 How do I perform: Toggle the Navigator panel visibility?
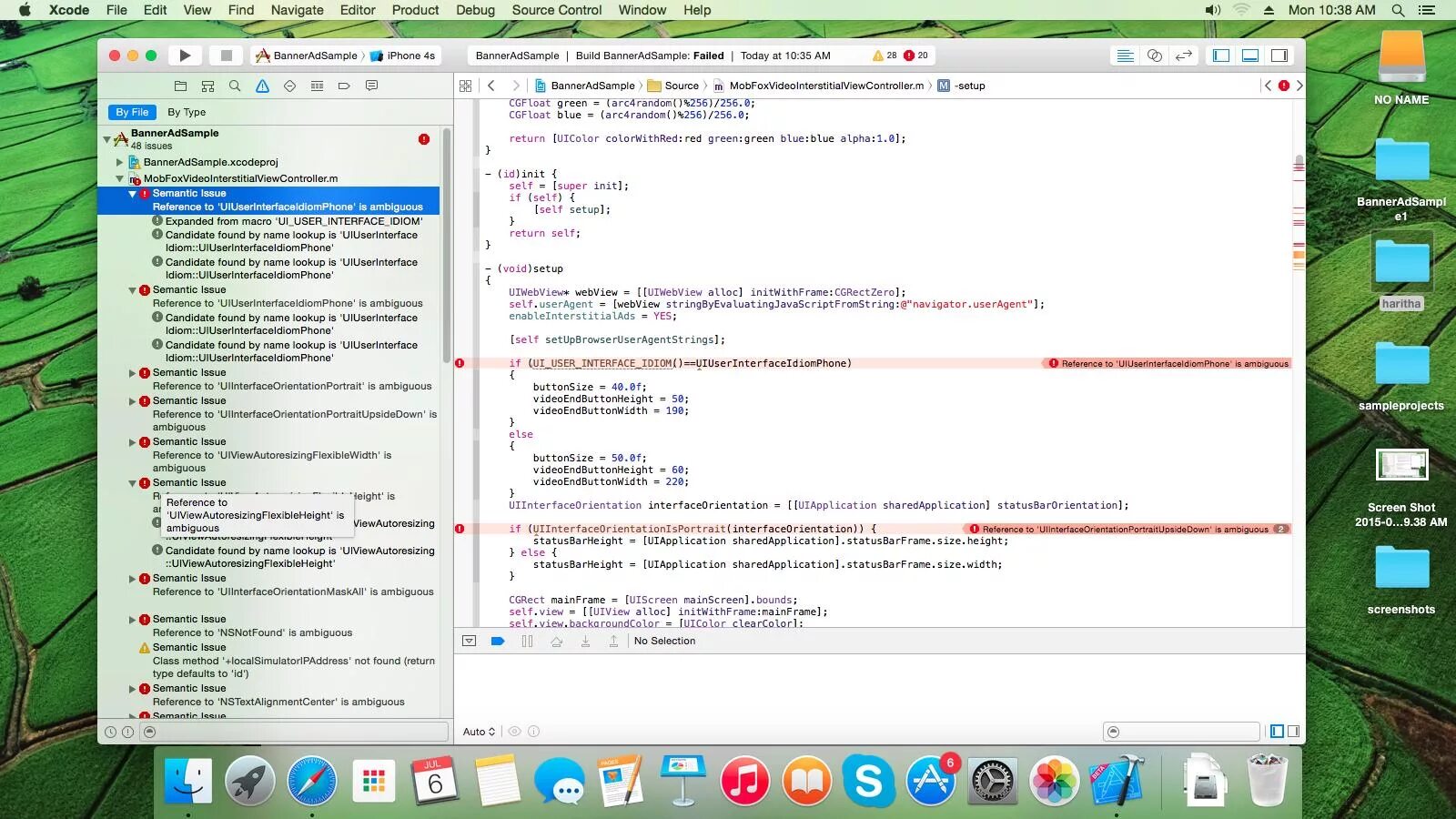pyautogui.click(x=1221, y=56)
